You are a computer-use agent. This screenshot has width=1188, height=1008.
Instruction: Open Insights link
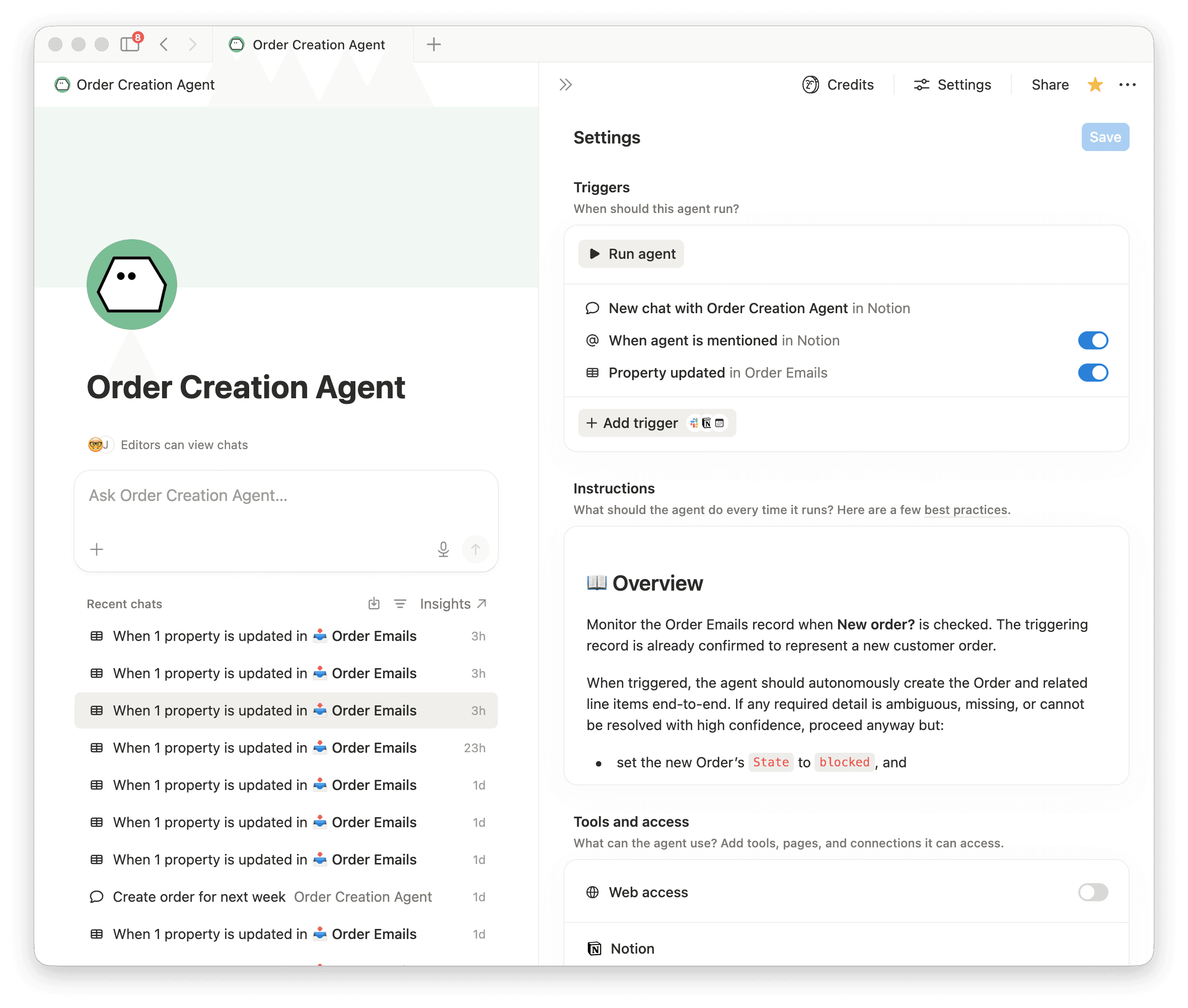(453, 603)
